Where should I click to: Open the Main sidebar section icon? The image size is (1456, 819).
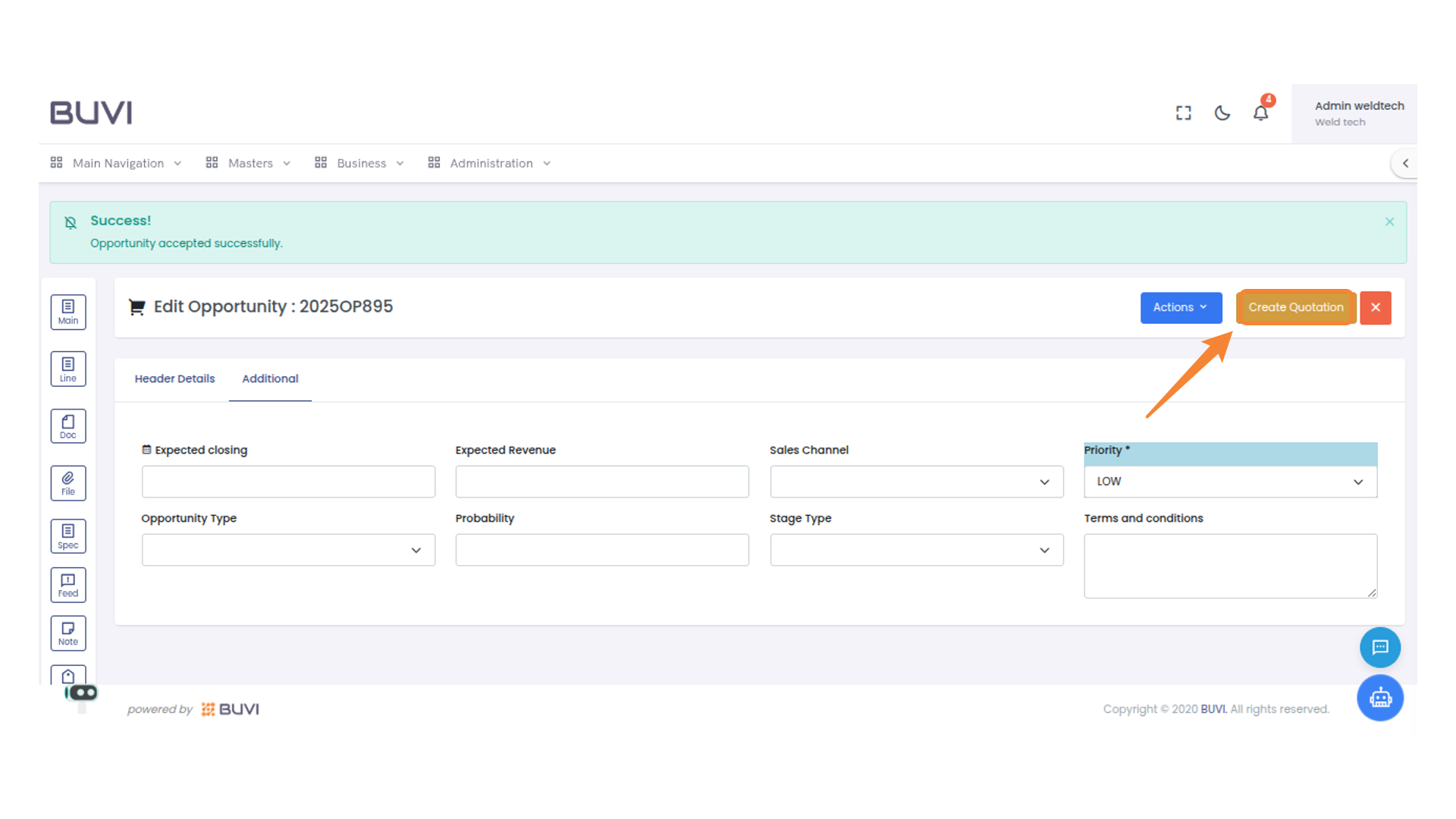68,312
